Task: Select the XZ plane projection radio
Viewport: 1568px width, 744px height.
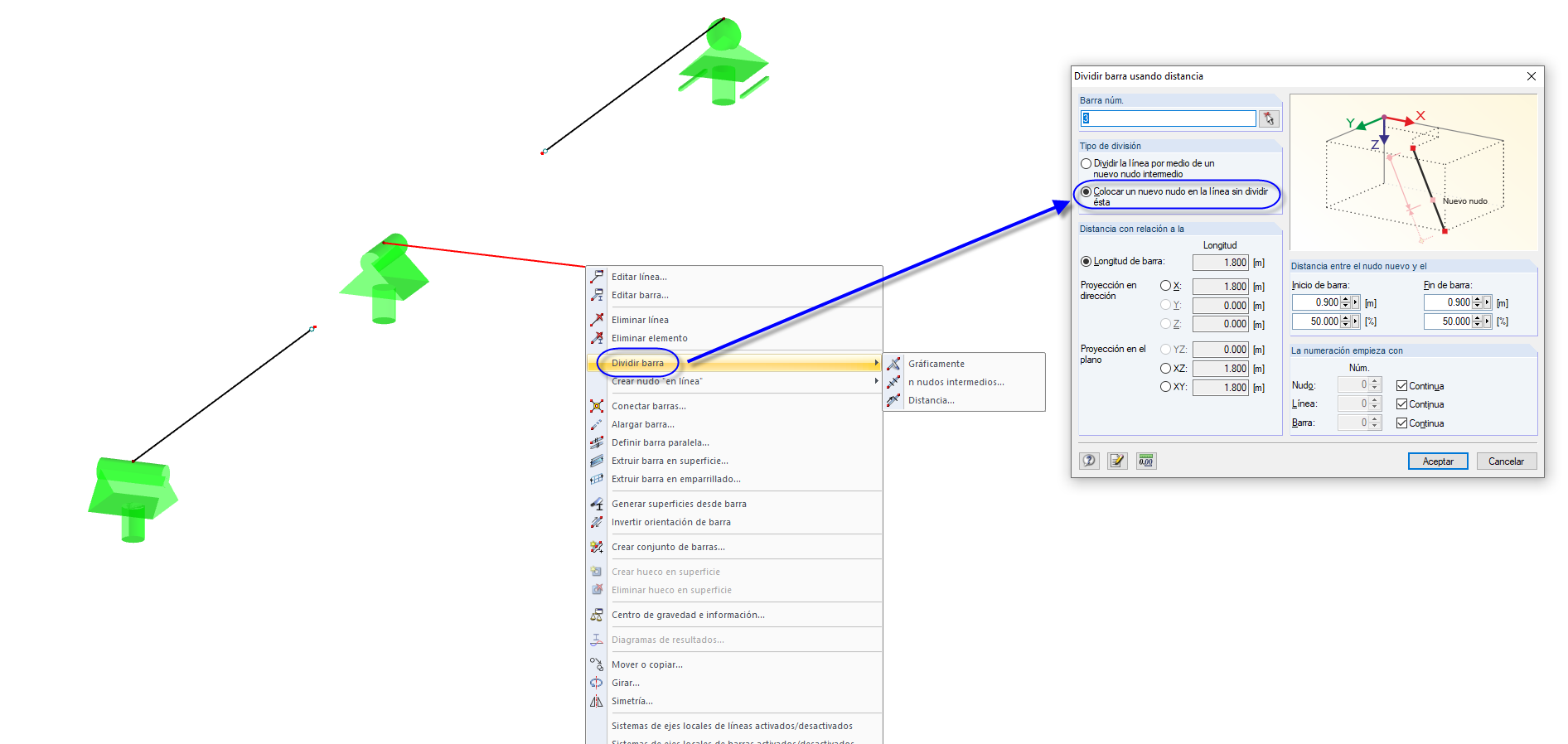Action: 1165,369
